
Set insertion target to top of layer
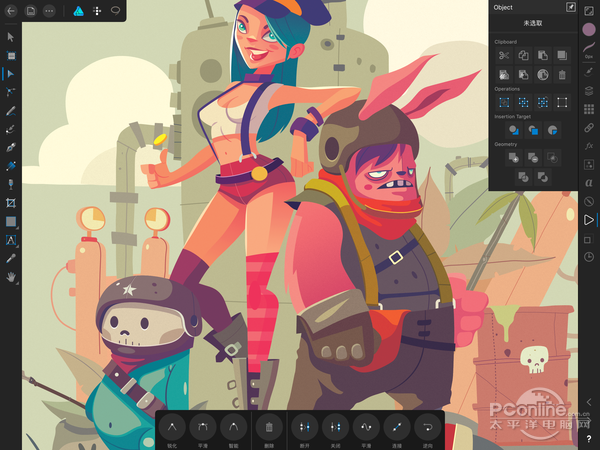pyautogui.click(x=533, y=130)
